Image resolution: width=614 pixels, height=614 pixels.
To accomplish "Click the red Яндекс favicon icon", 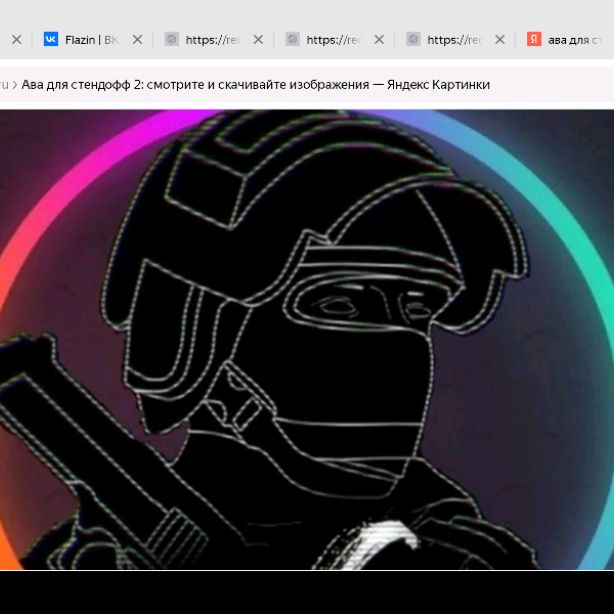I will tap(534, 39).
